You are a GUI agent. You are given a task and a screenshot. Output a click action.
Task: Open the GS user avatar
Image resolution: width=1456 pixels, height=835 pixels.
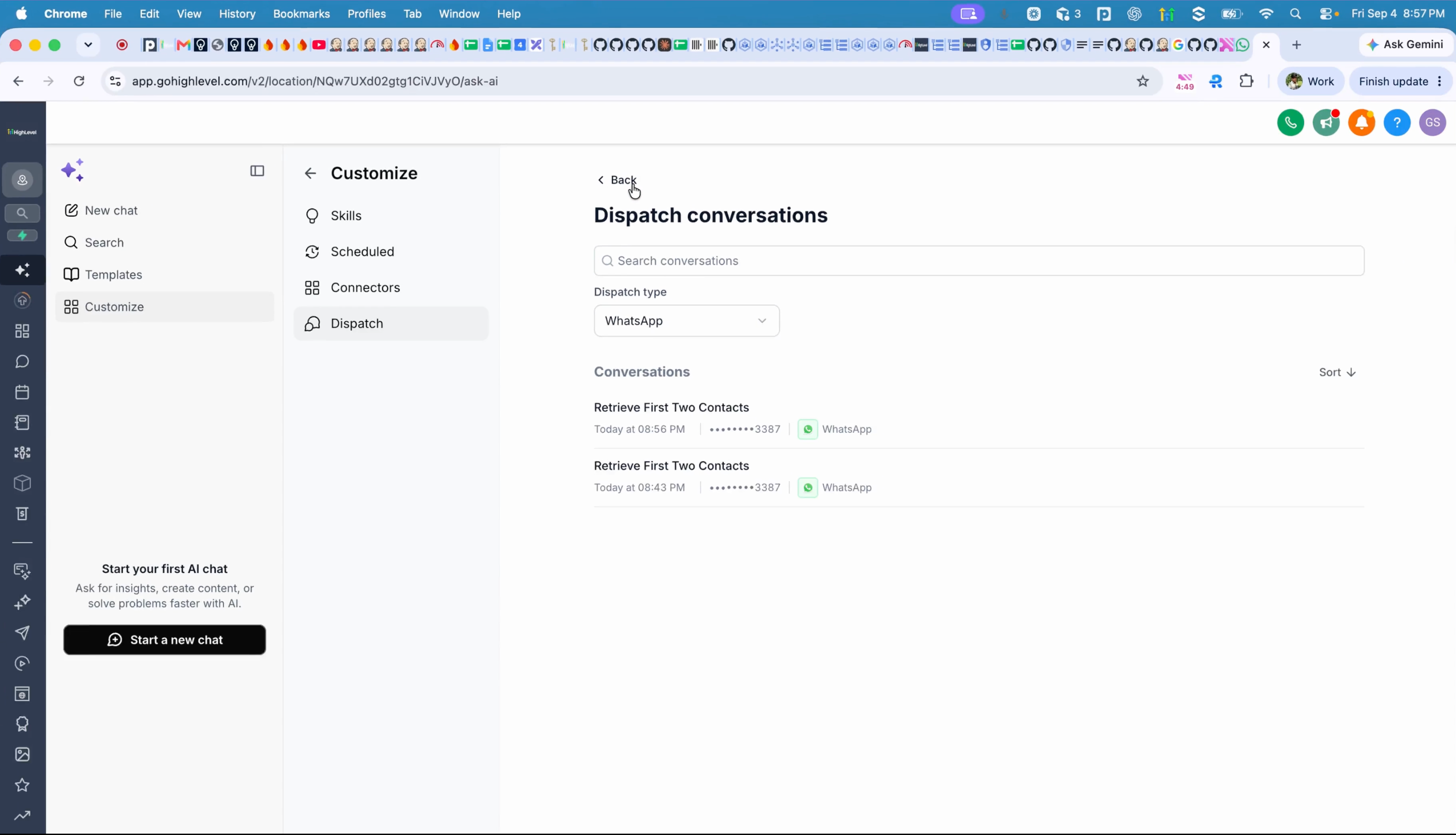click(x=1432, y=122)
